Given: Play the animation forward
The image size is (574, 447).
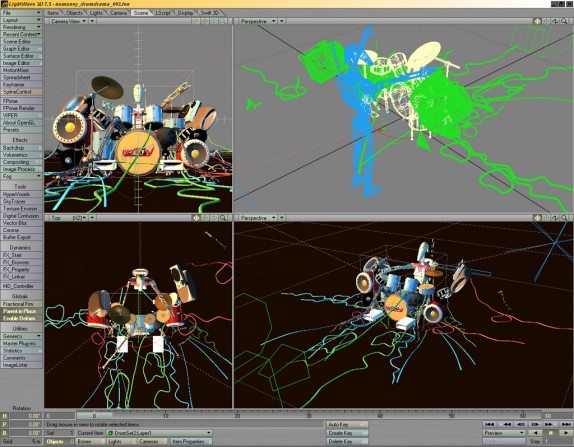Looking at the screenshot, I should click(566, 433).
